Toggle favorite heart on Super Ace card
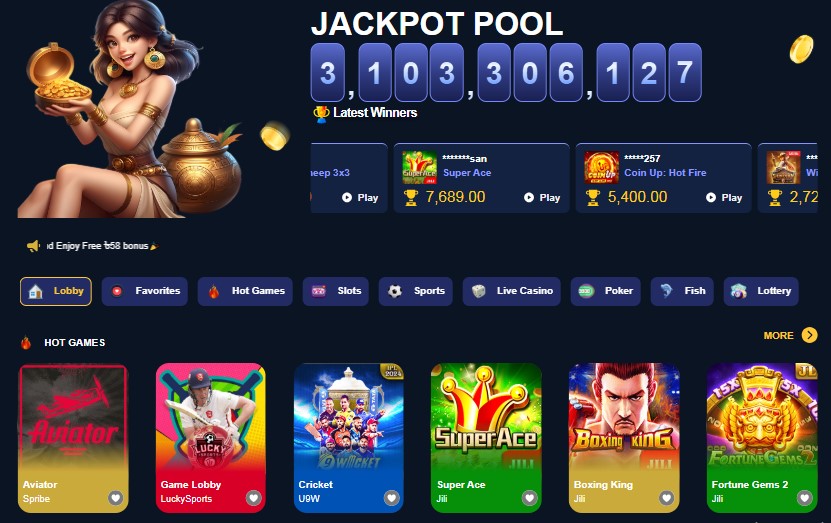Screen dimensions: 831x523 [529, 498]
